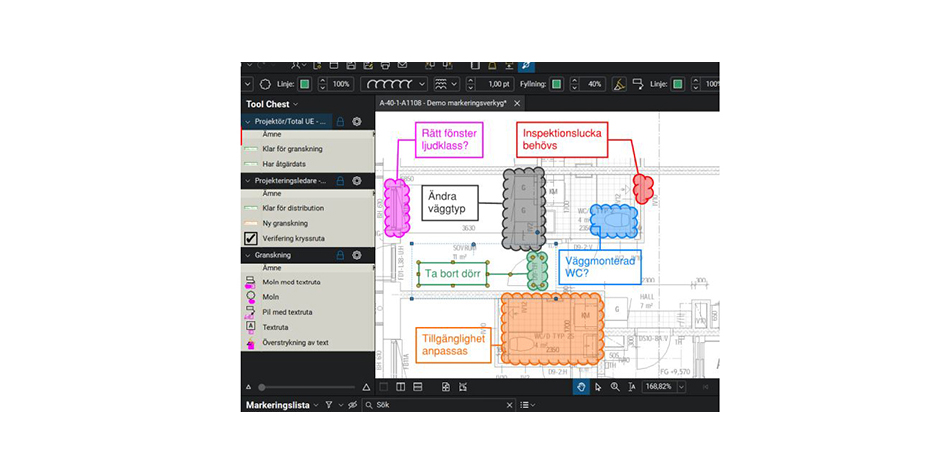Image resolution: width=948 pixels, height=474 pixels.
Task: Switch to A-40-1-A1108 document tab
Action: [442, 103]
